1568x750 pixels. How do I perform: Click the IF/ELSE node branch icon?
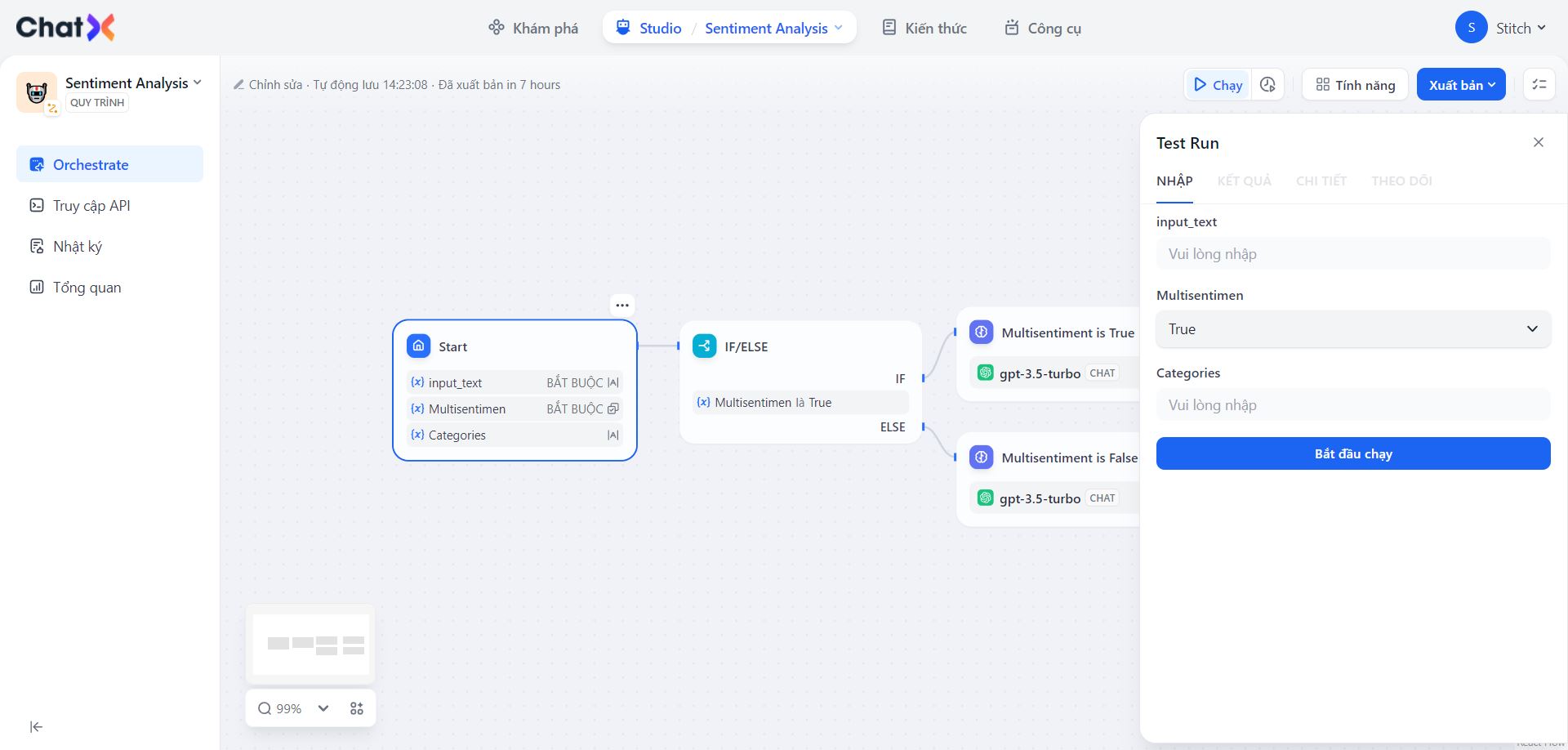tap(704, 346)
